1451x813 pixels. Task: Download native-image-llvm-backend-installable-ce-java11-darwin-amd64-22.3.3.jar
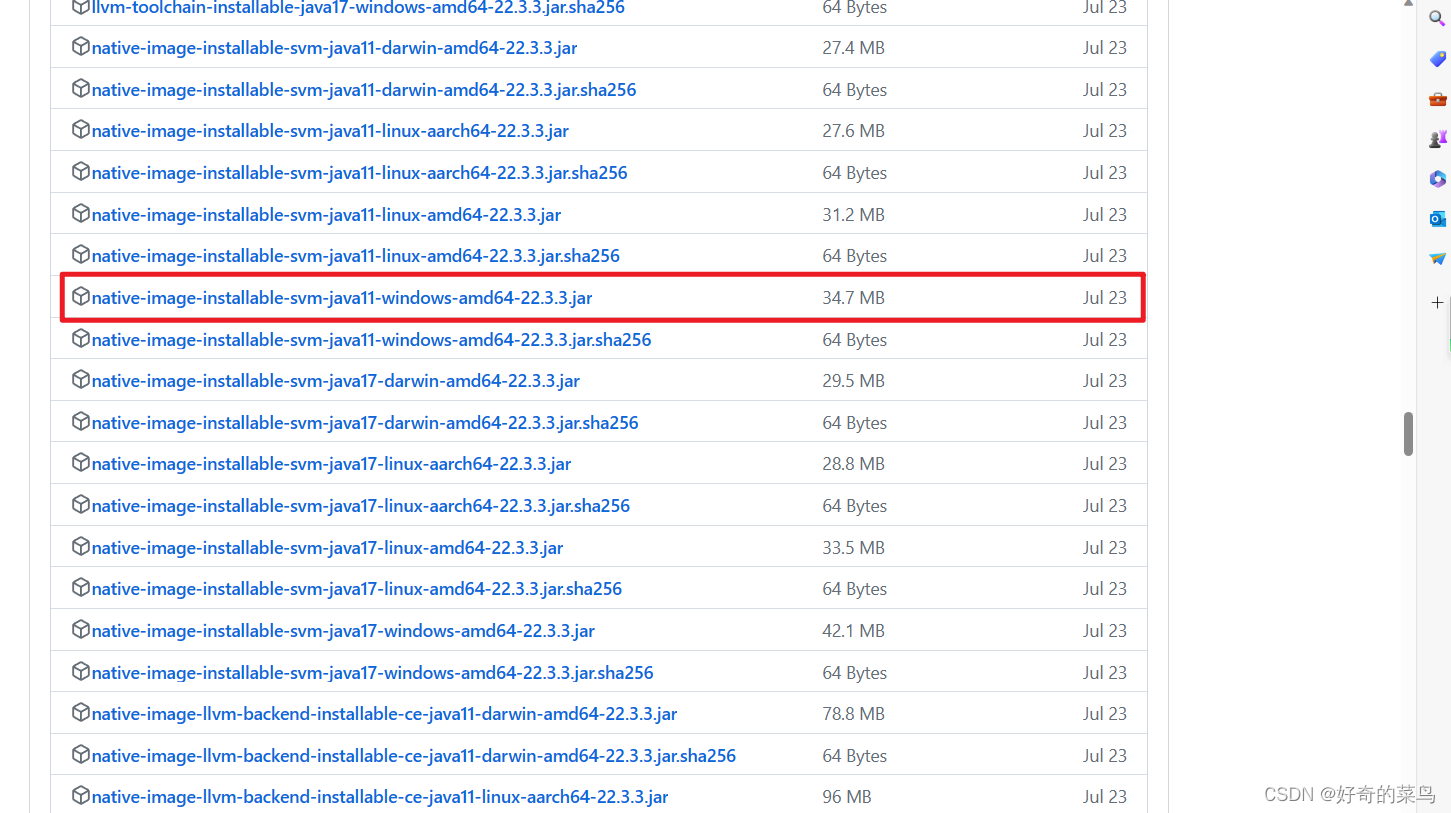tap(385, 714)
